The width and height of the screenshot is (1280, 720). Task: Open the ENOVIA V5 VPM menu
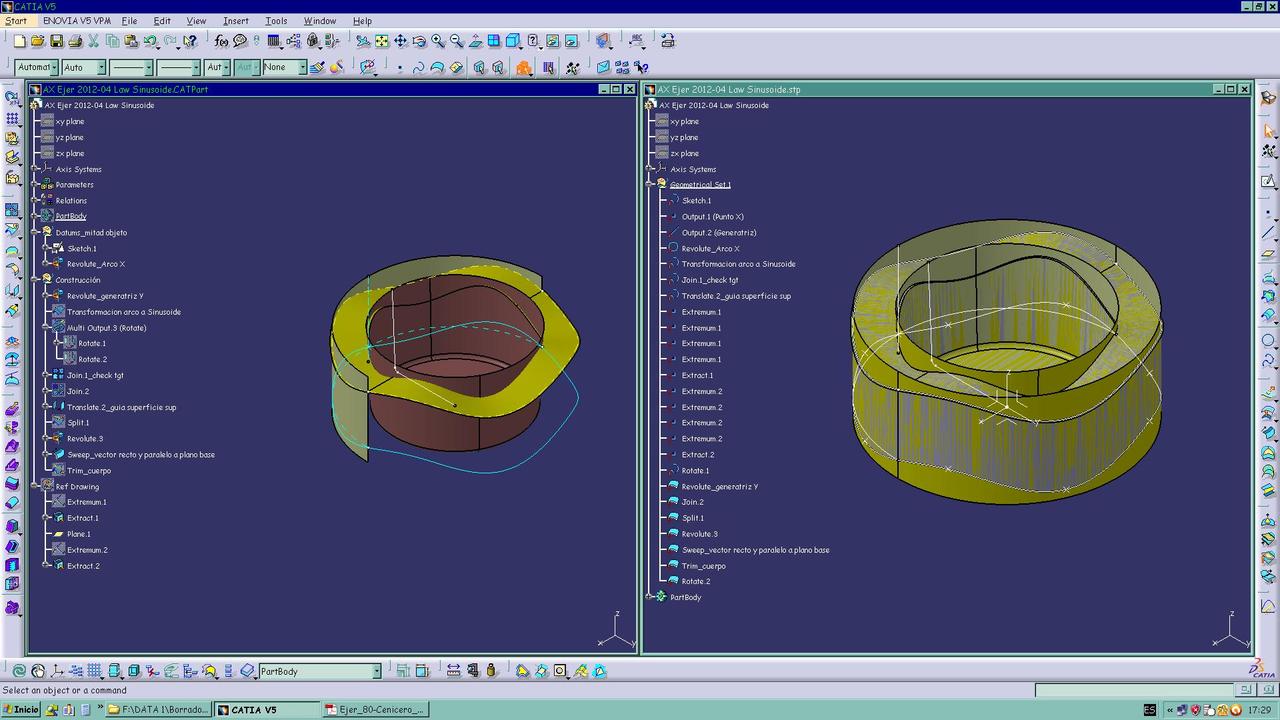(76, 21)
